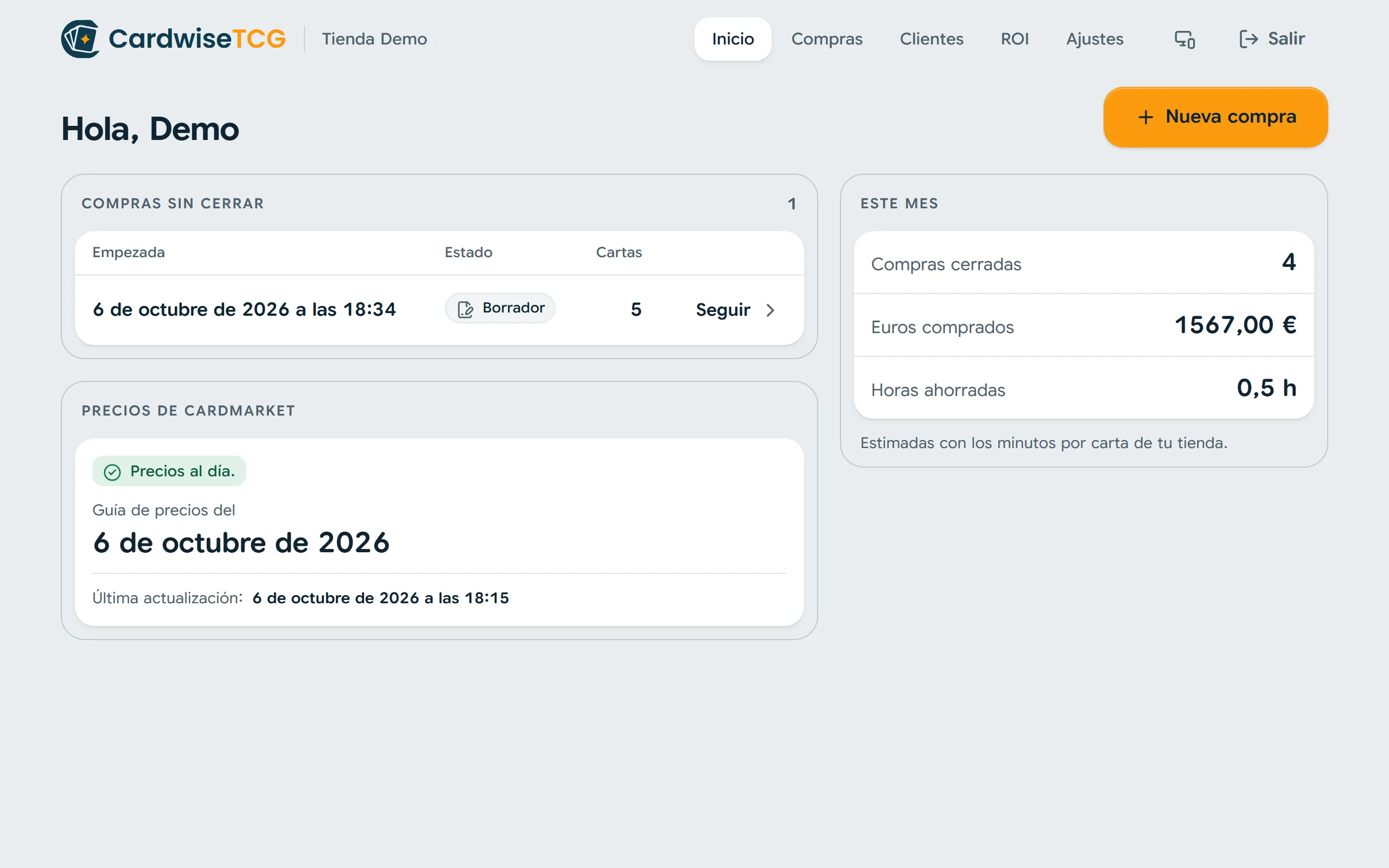Open the Compras tab

tap(826, 39)
